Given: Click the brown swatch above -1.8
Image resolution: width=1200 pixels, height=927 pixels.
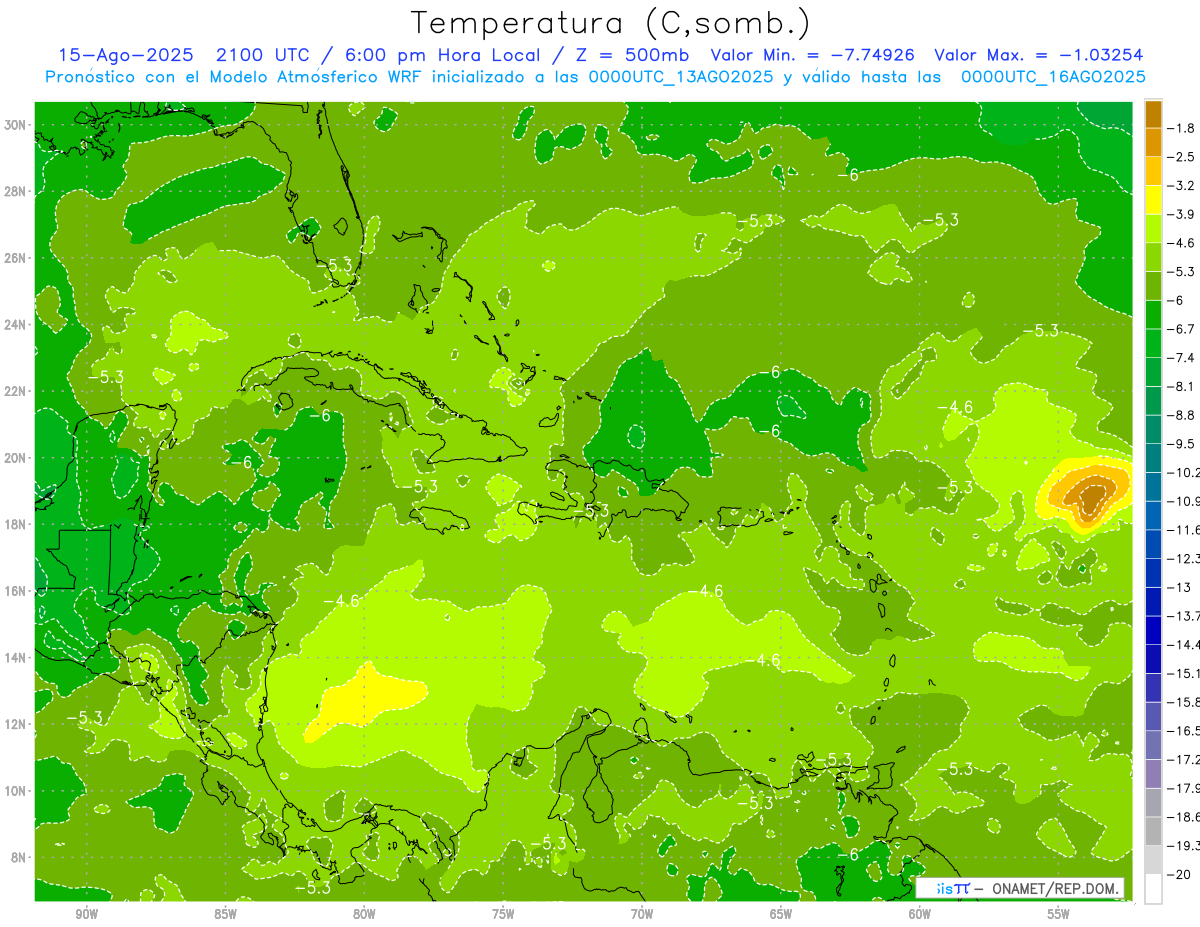Looking at the screenshot, I should 1153,114.
